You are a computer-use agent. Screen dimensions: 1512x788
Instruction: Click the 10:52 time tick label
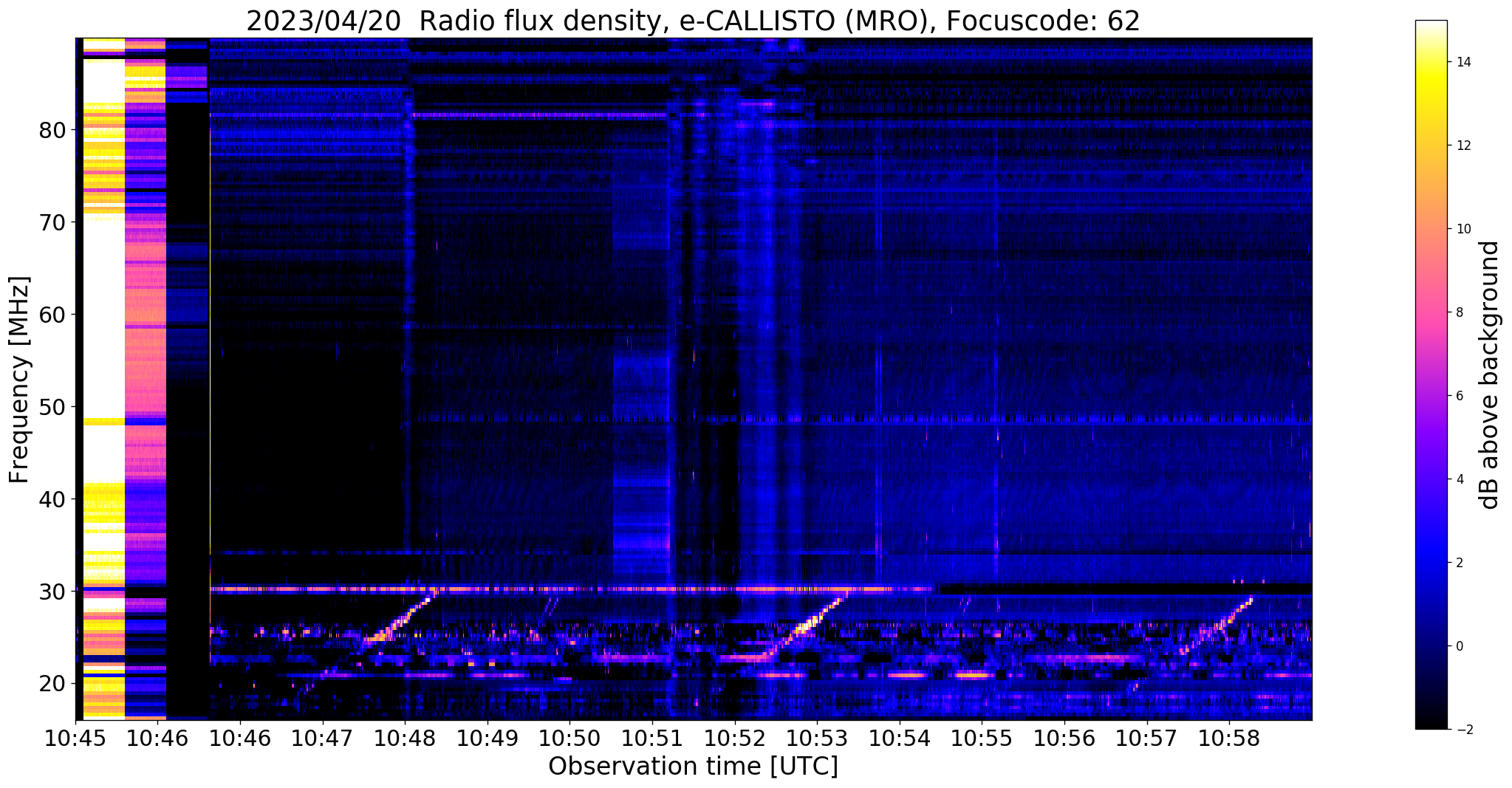tap(735, 738)
